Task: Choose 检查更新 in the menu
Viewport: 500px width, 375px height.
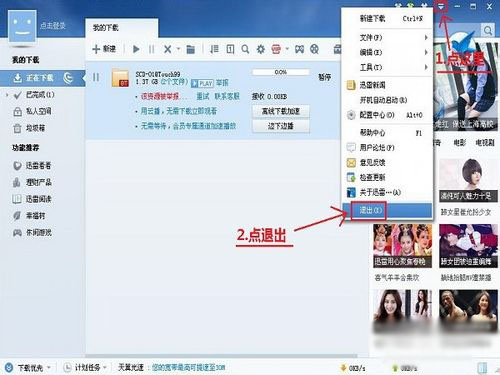Action: pyautogui.click(x=387, y=177)
